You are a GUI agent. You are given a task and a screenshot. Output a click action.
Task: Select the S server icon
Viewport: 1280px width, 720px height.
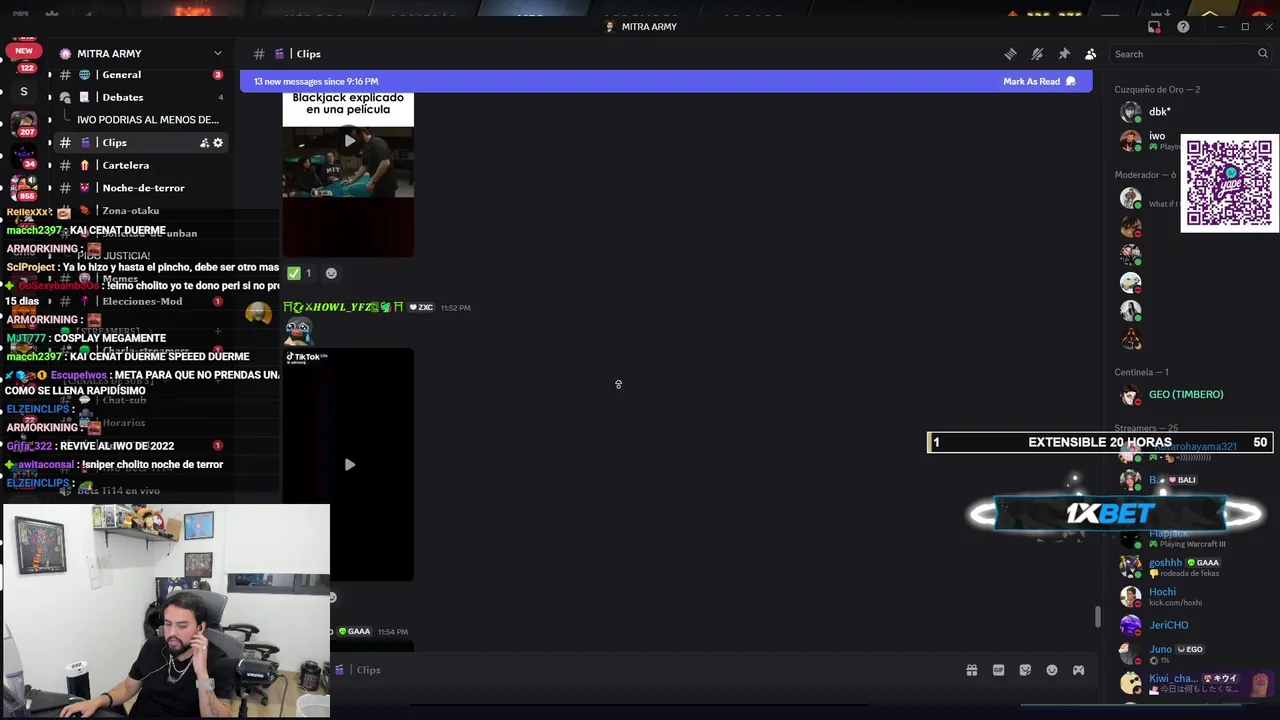[x=24, y=91]
